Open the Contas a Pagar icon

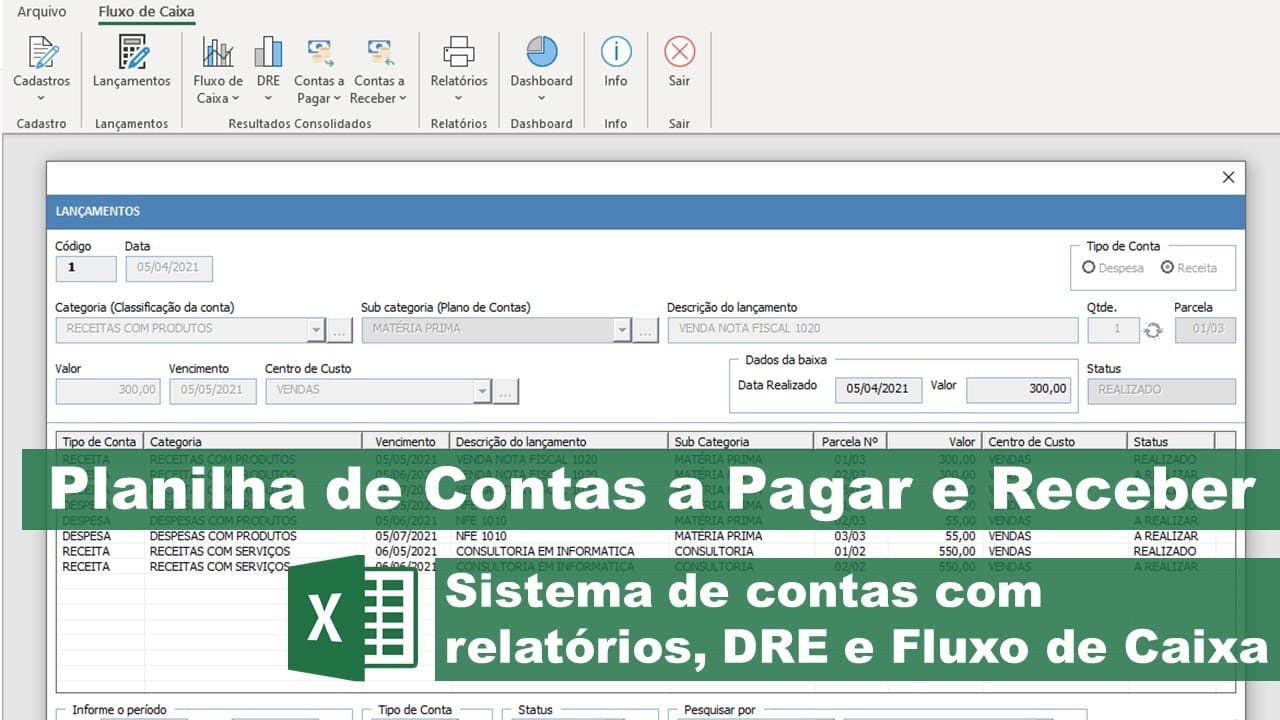319,52
